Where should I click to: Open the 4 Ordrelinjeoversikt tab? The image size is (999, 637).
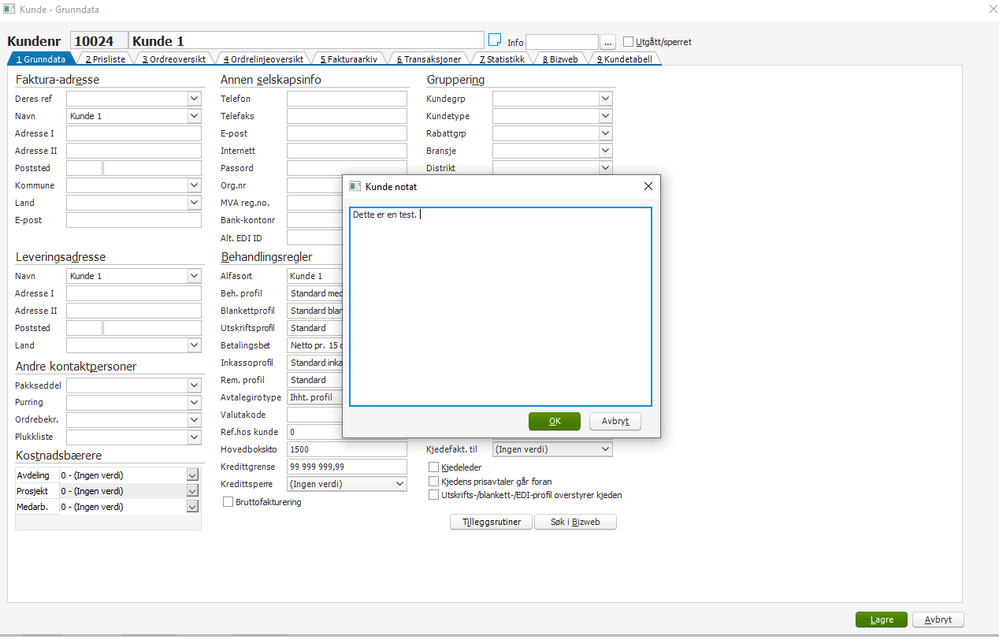click(x=263, y=59)
